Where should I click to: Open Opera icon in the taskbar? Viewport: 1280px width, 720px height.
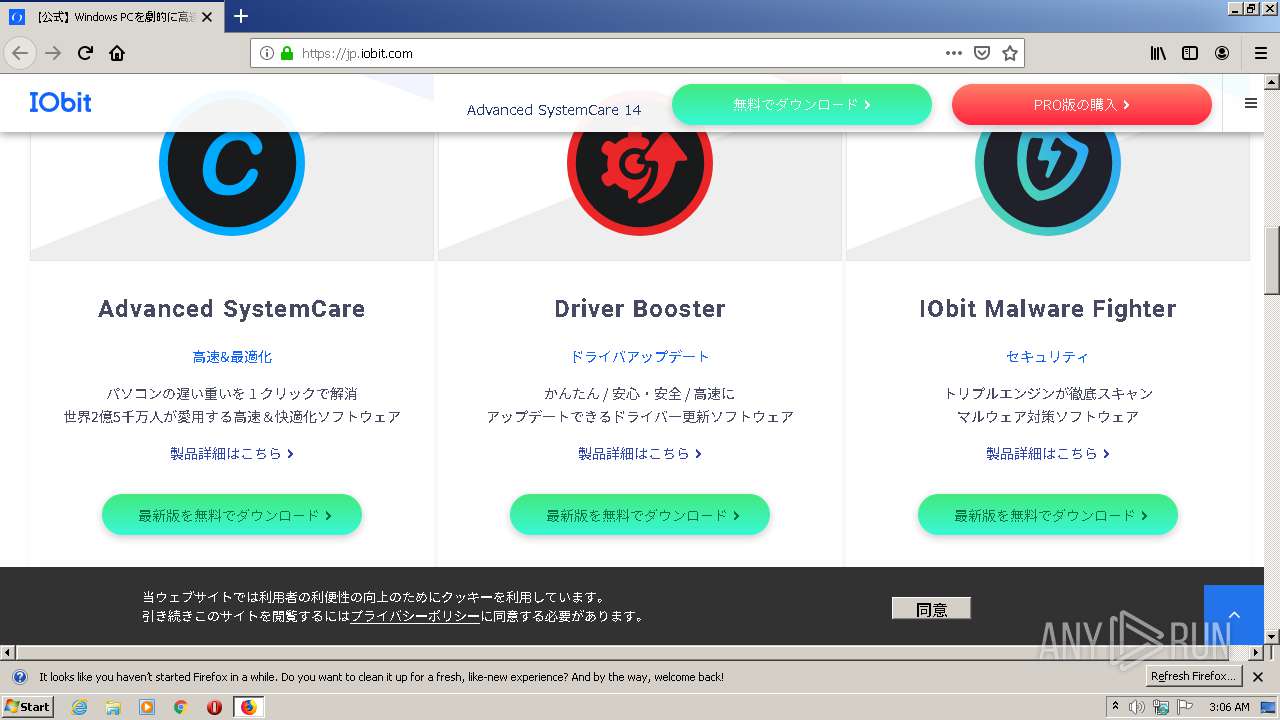coord(214,707)
